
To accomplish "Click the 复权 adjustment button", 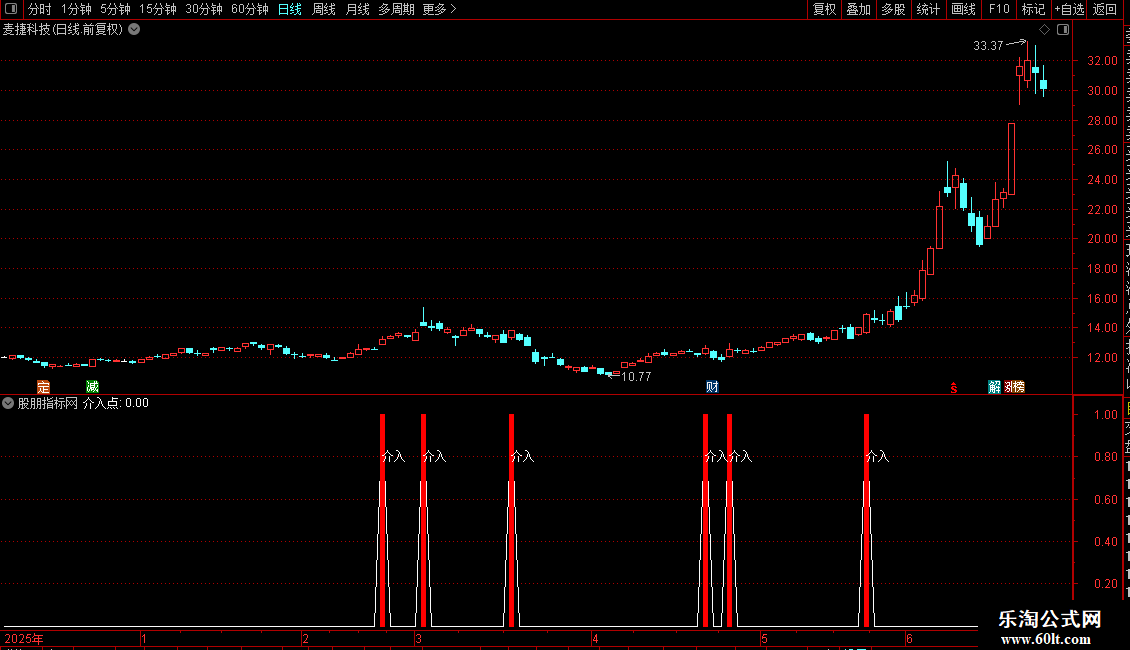I will point(824,9).
